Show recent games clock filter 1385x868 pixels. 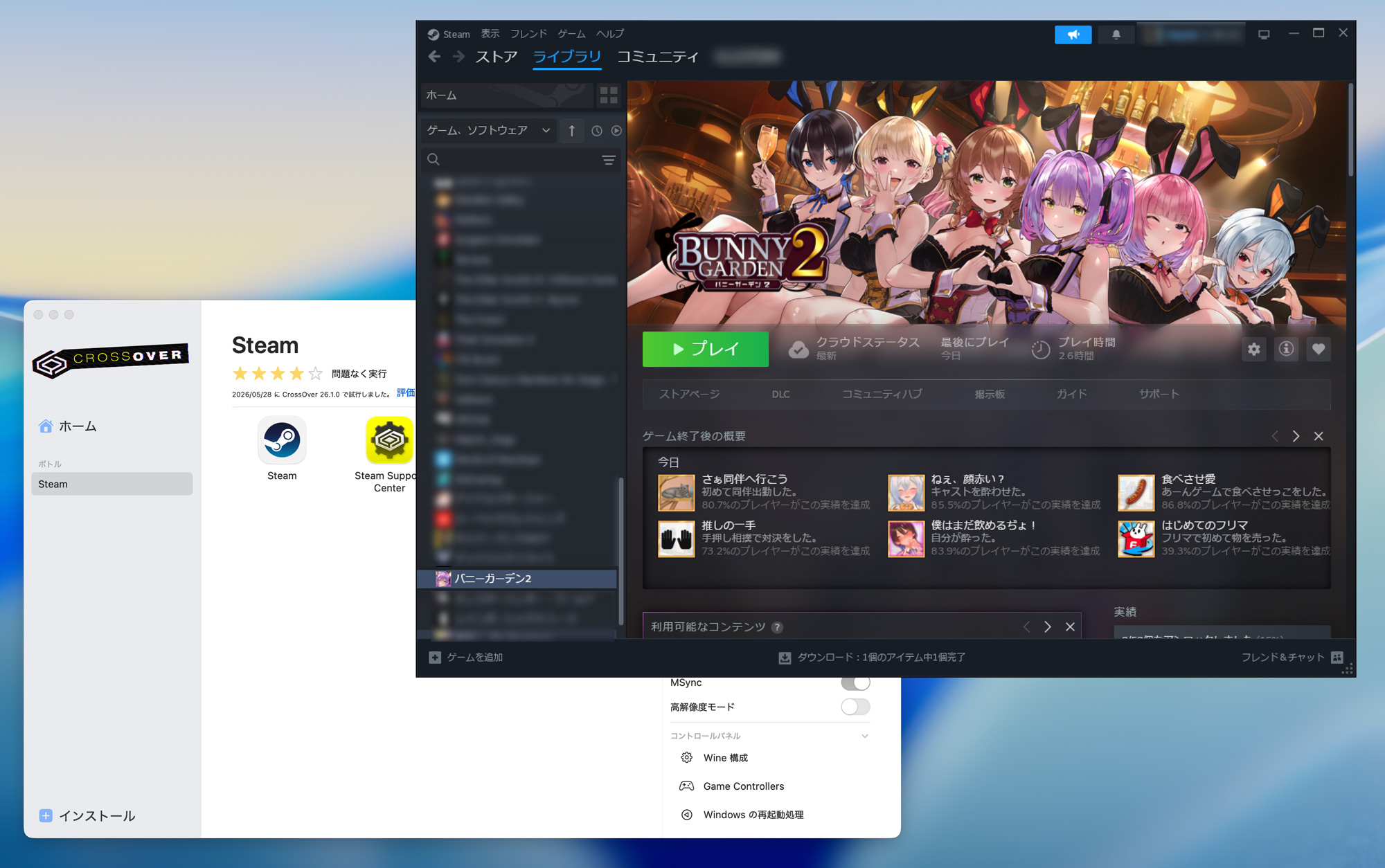(x=597, y=130)
